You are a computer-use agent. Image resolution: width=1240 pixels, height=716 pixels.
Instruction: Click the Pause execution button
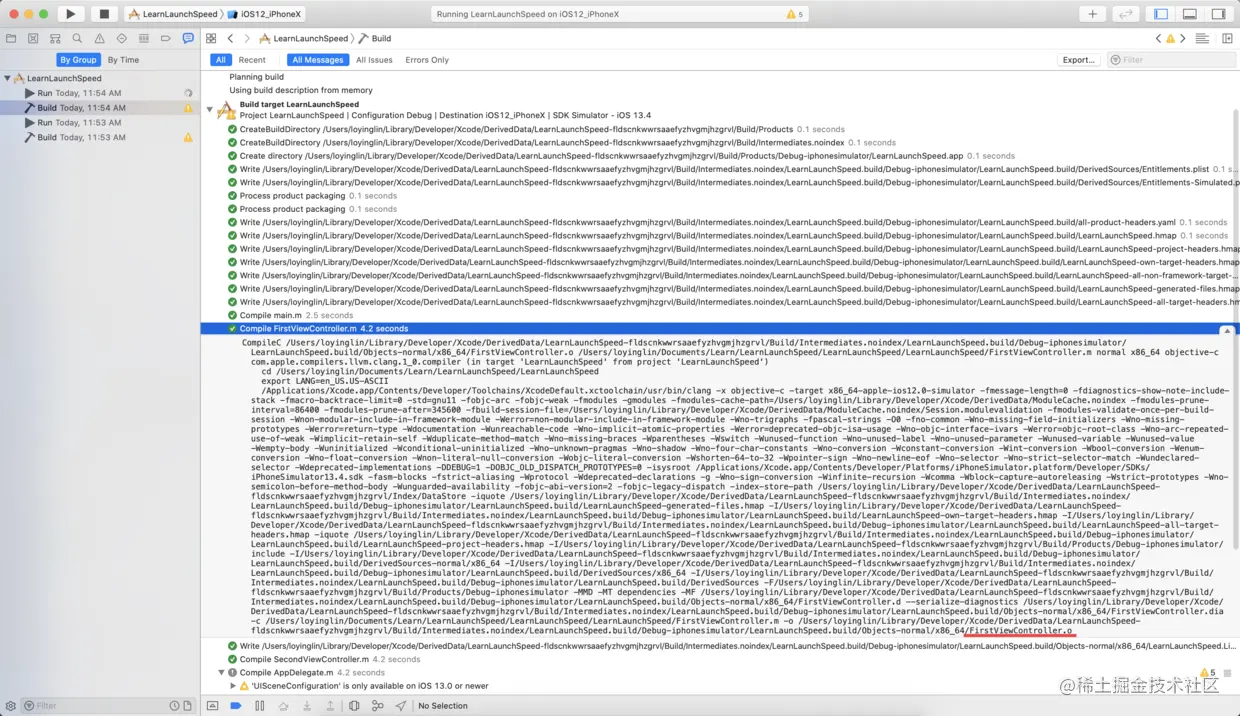260,705
